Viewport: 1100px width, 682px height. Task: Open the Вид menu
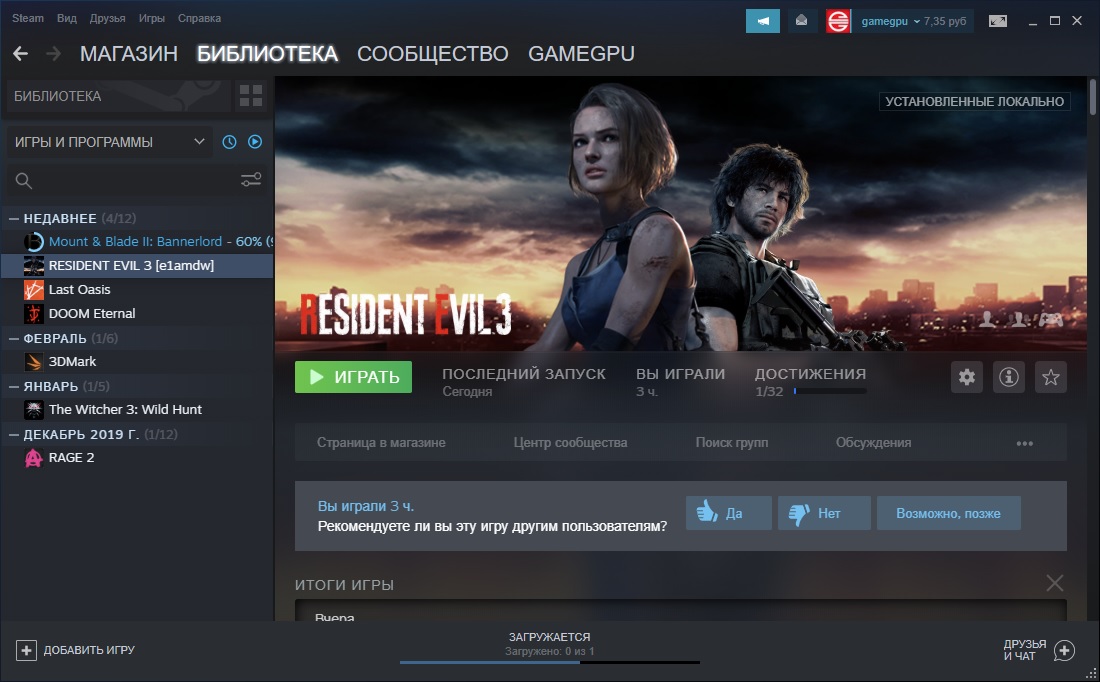click(x=67, y=18)
